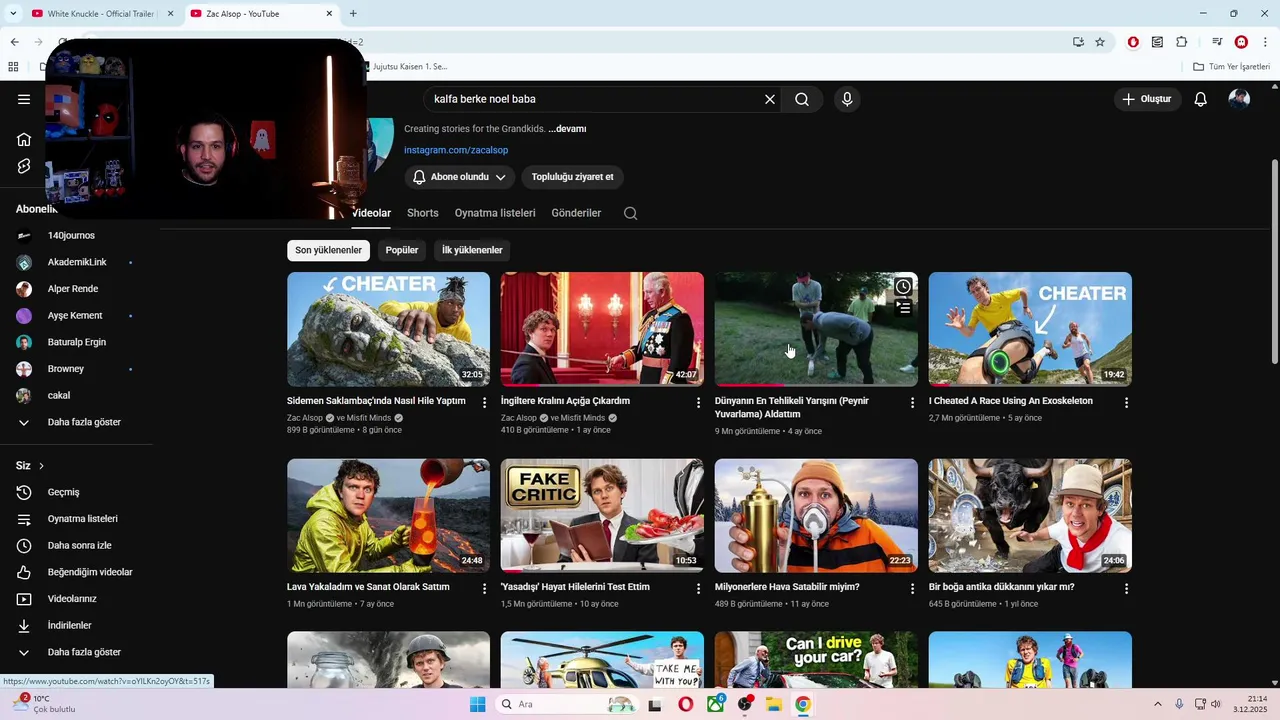Open the Oynatma listeleri tab
1280x720 pixels.
(x=495, y=213)
